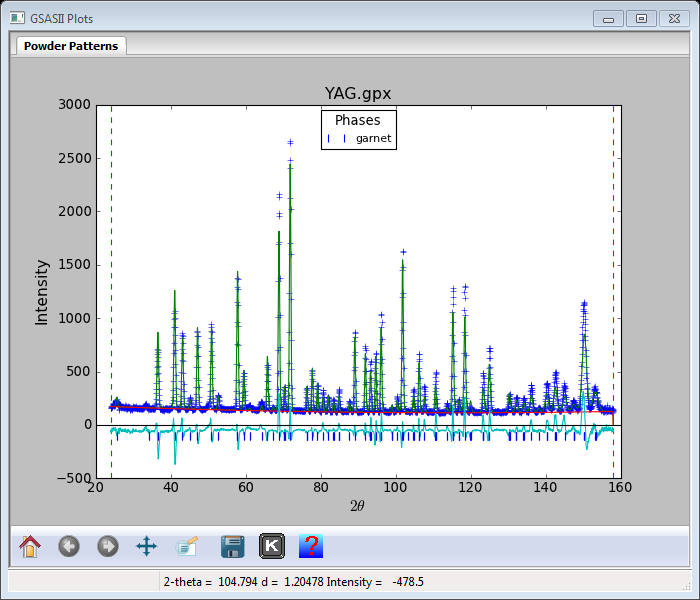Viewport: 700px width, 600px height.
Task: Click the 2-theta status bar readout
Action: [x=293, y=582]
